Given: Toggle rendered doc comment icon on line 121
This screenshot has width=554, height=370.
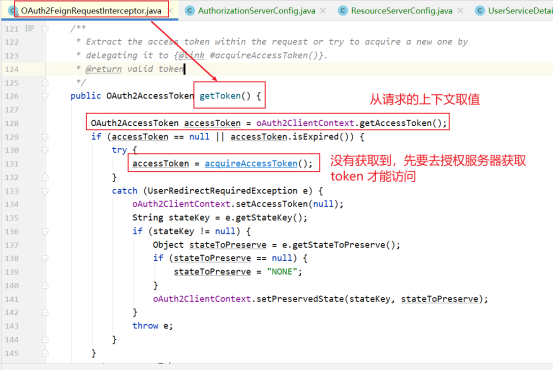Looking at the screenshot, I should pyautogui.click(x=30, y=28).
